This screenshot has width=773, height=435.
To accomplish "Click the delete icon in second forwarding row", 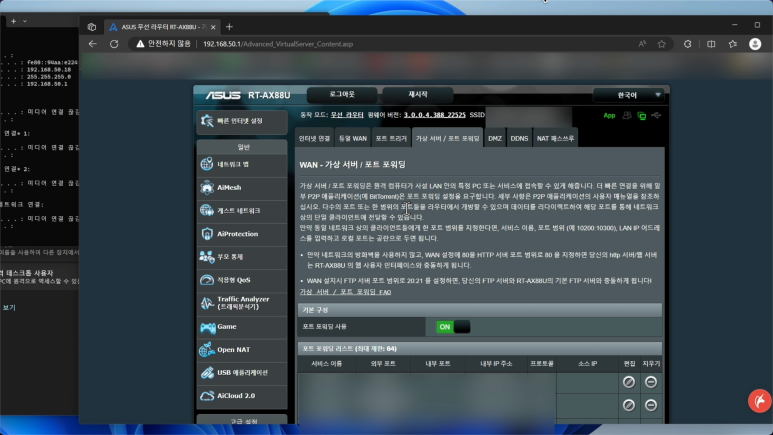I will pos(651,405).
